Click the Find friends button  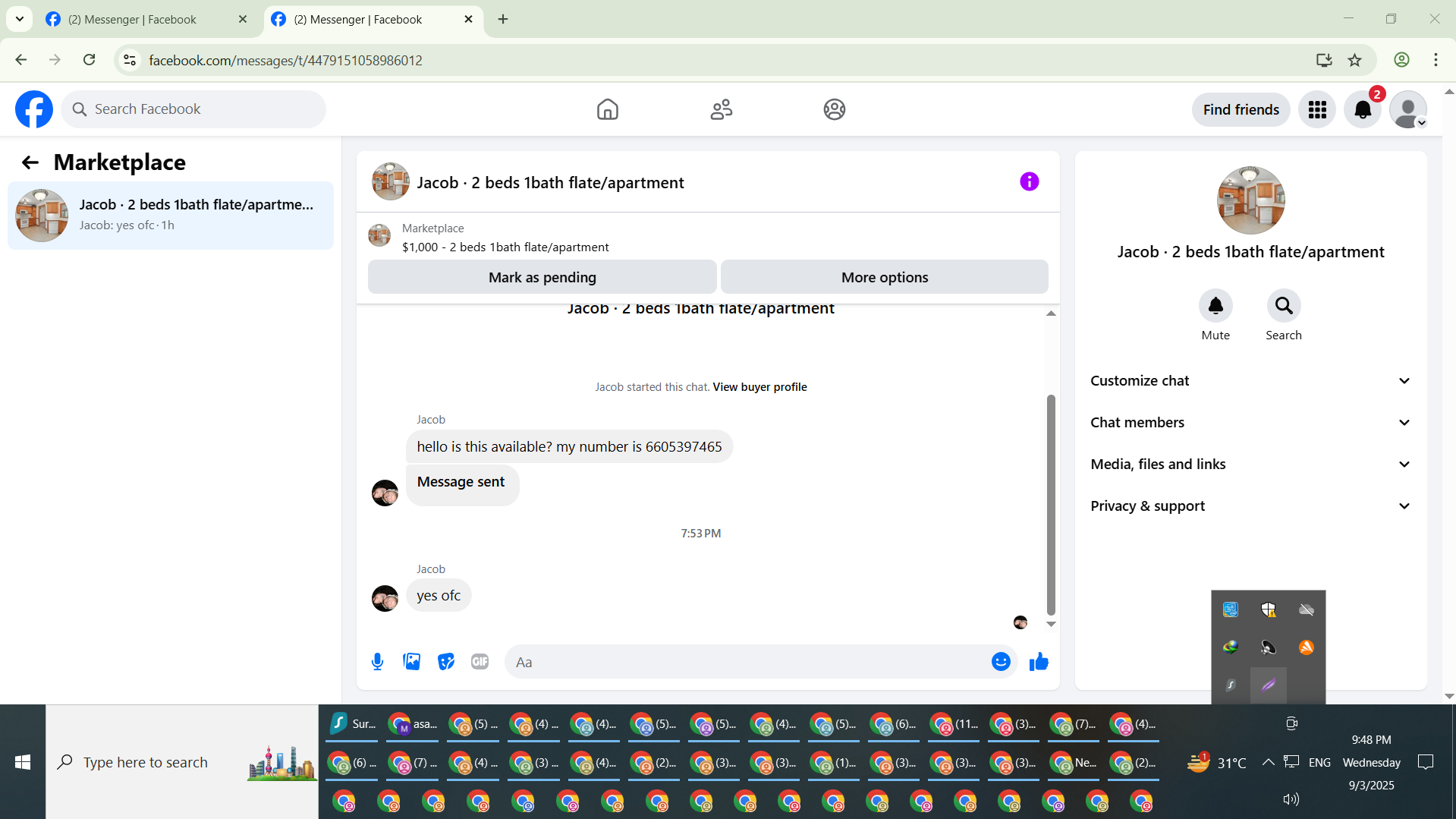coord(1241,109)
